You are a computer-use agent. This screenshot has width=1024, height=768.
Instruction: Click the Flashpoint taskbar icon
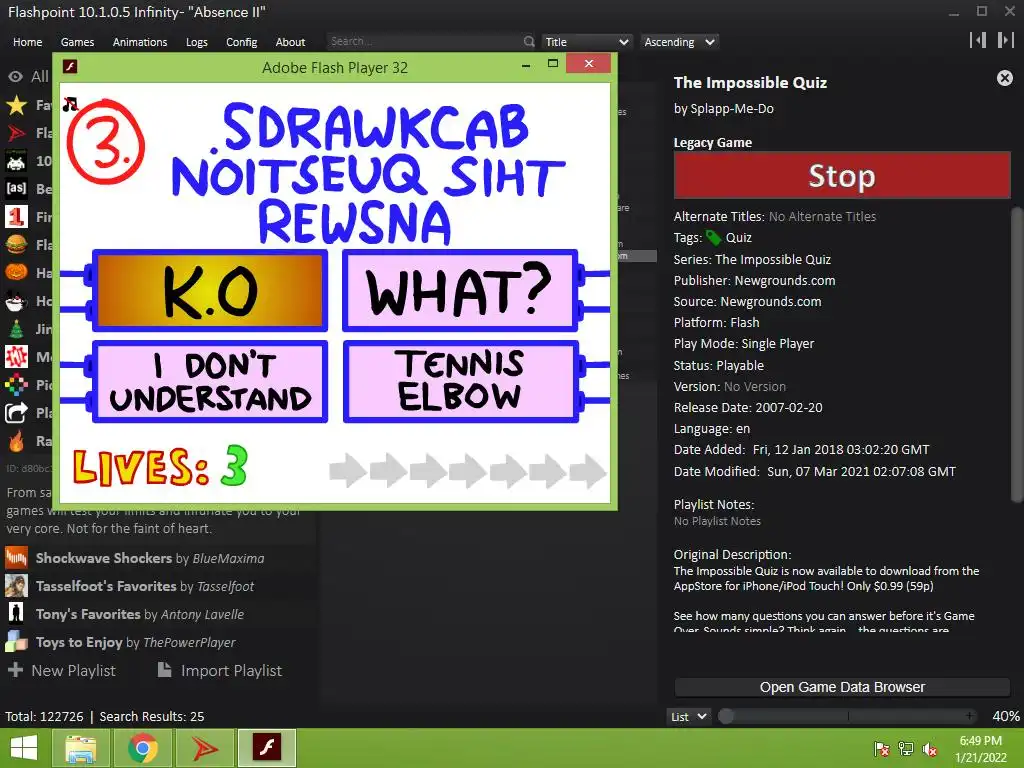[x=205, y=748]
